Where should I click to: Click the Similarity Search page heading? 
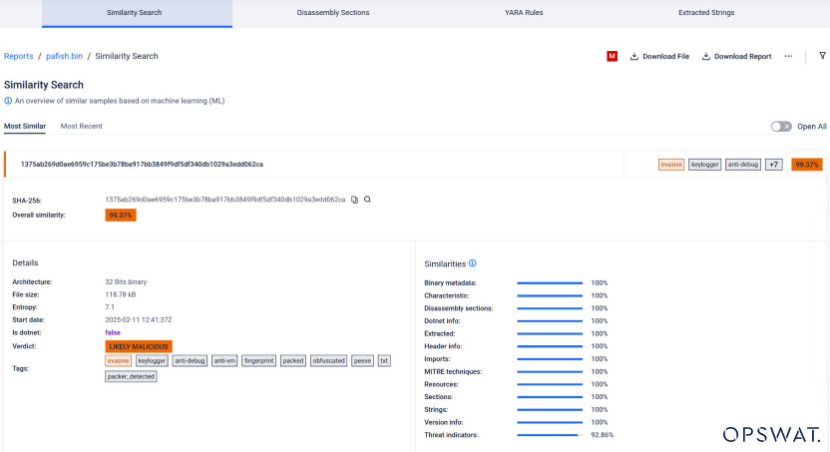click(x=44, y=85)
